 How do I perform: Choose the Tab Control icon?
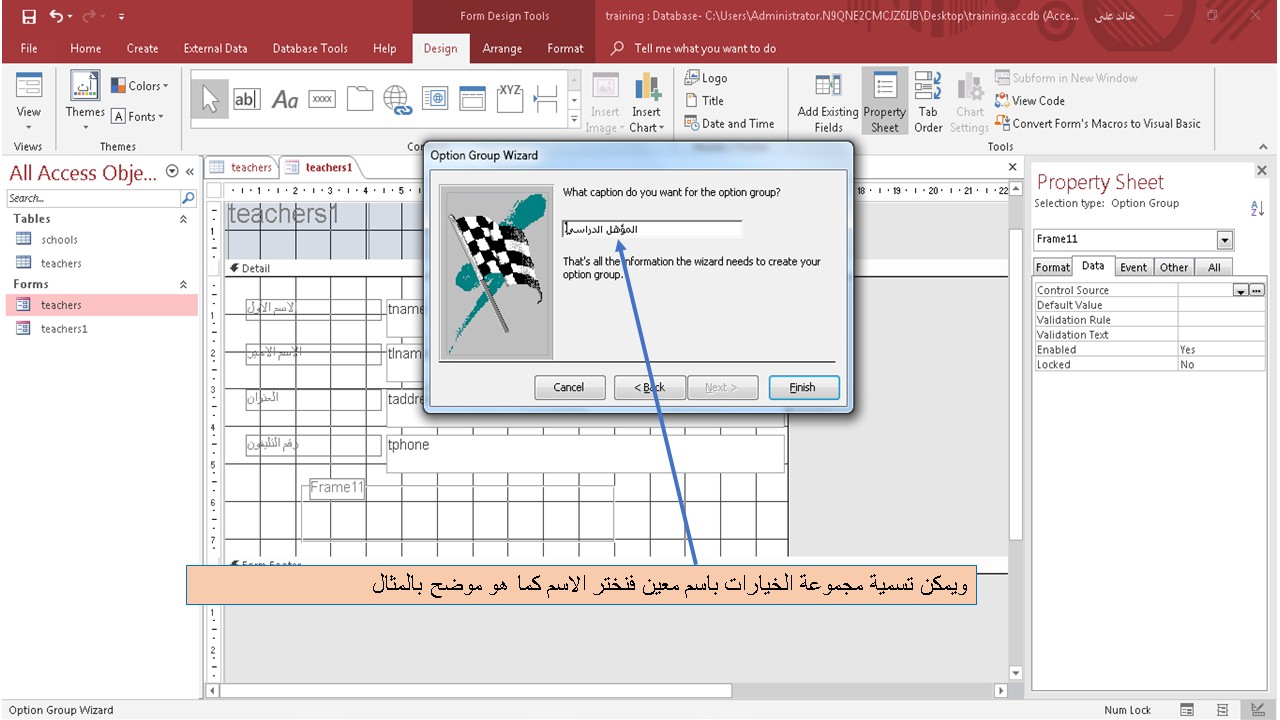[x=360, y=99]
